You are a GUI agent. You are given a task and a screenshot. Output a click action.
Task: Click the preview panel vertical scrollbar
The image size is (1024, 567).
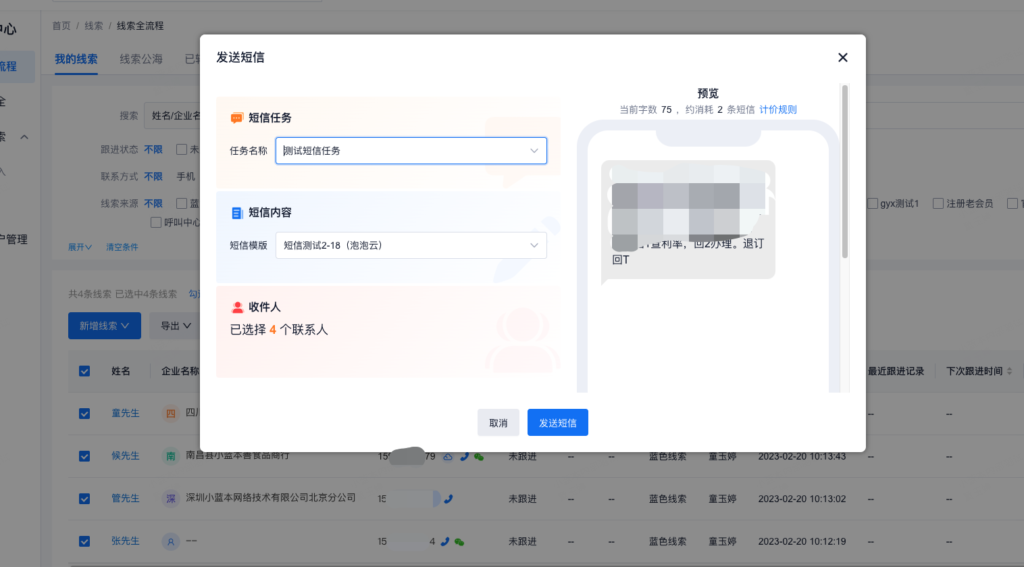pyautogui.click(x=845, y=170)
